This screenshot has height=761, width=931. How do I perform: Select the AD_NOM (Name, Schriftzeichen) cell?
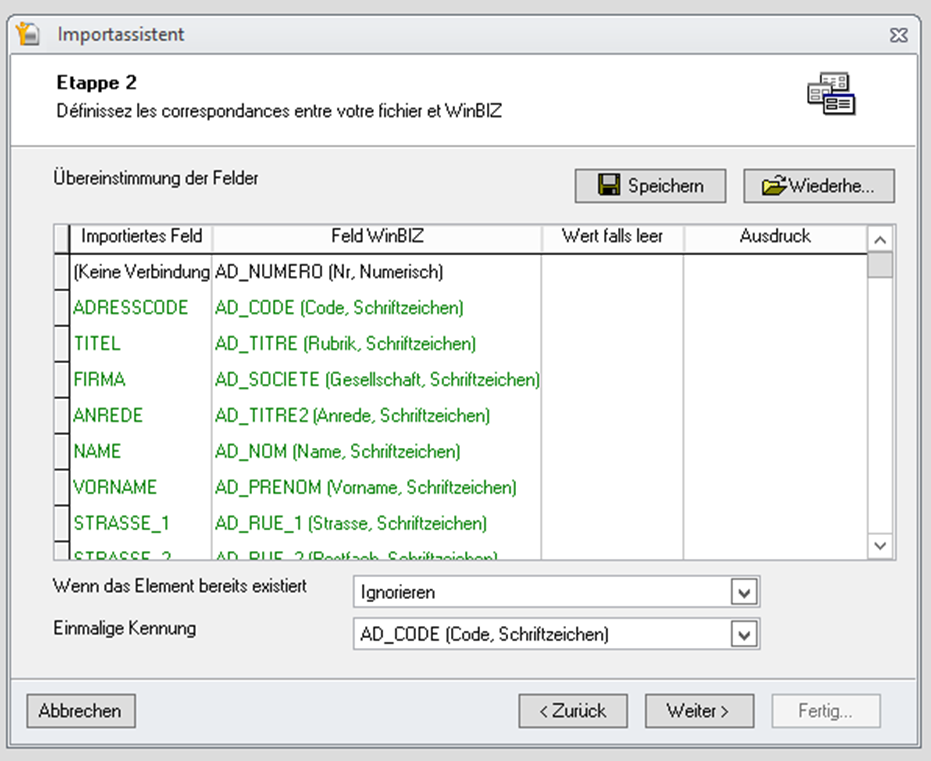click(x=338, y=452)
